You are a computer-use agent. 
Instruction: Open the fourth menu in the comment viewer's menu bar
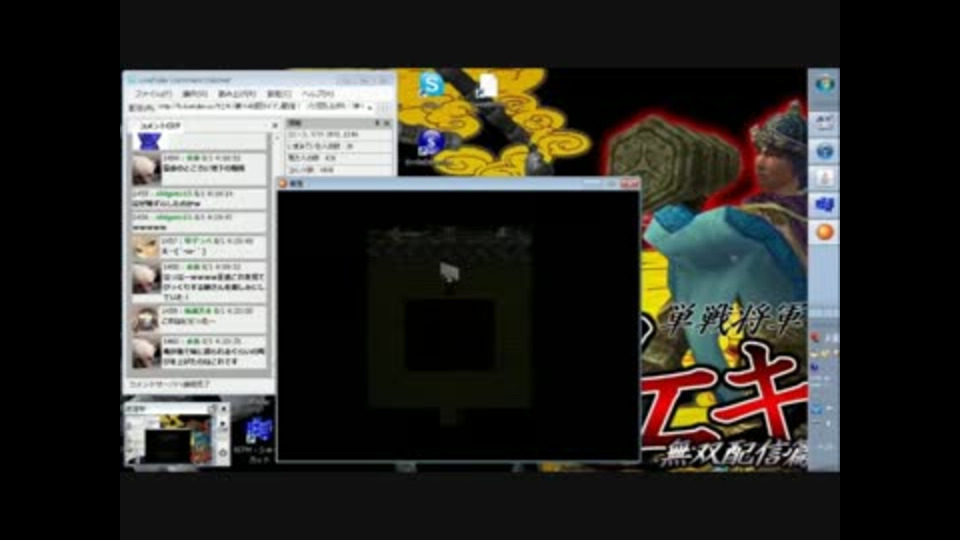pyautogui.click(x=279, y=94)
